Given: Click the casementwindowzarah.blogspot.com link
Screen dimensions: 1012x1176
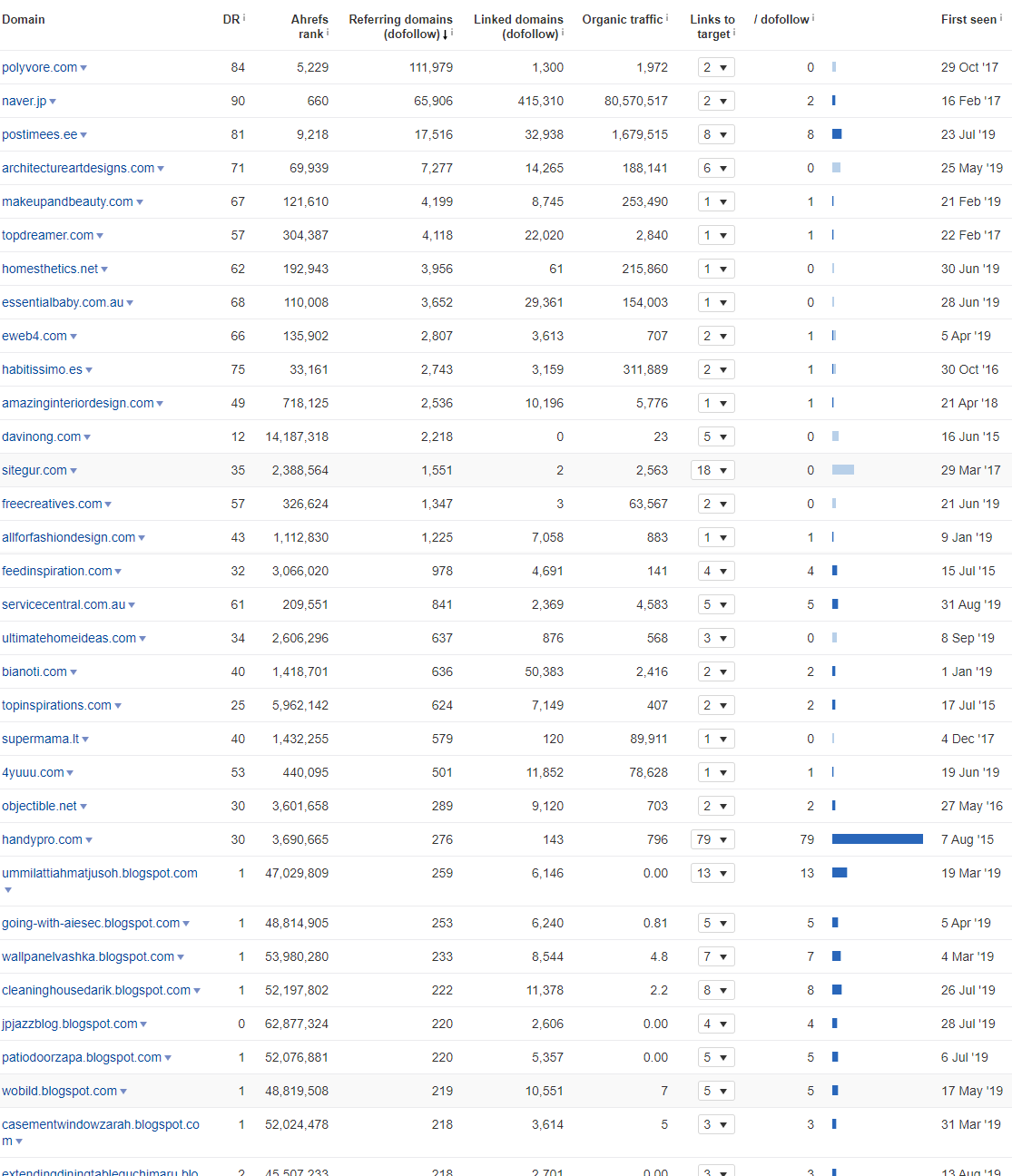Looking at the screenshot, I should [x=101, y=1132].
